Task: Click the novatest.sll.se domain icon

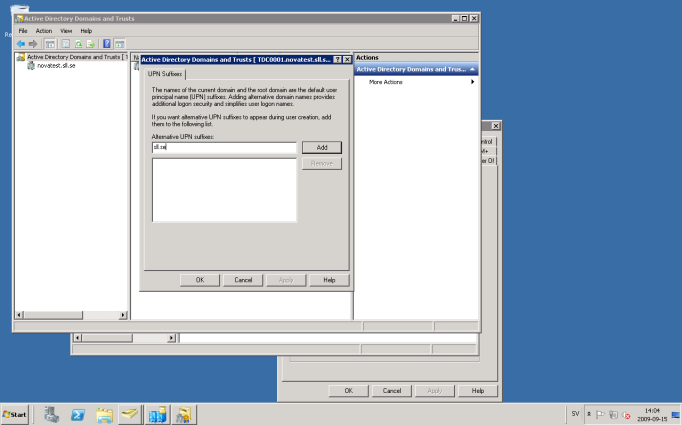Action: (x=31, y=66)
